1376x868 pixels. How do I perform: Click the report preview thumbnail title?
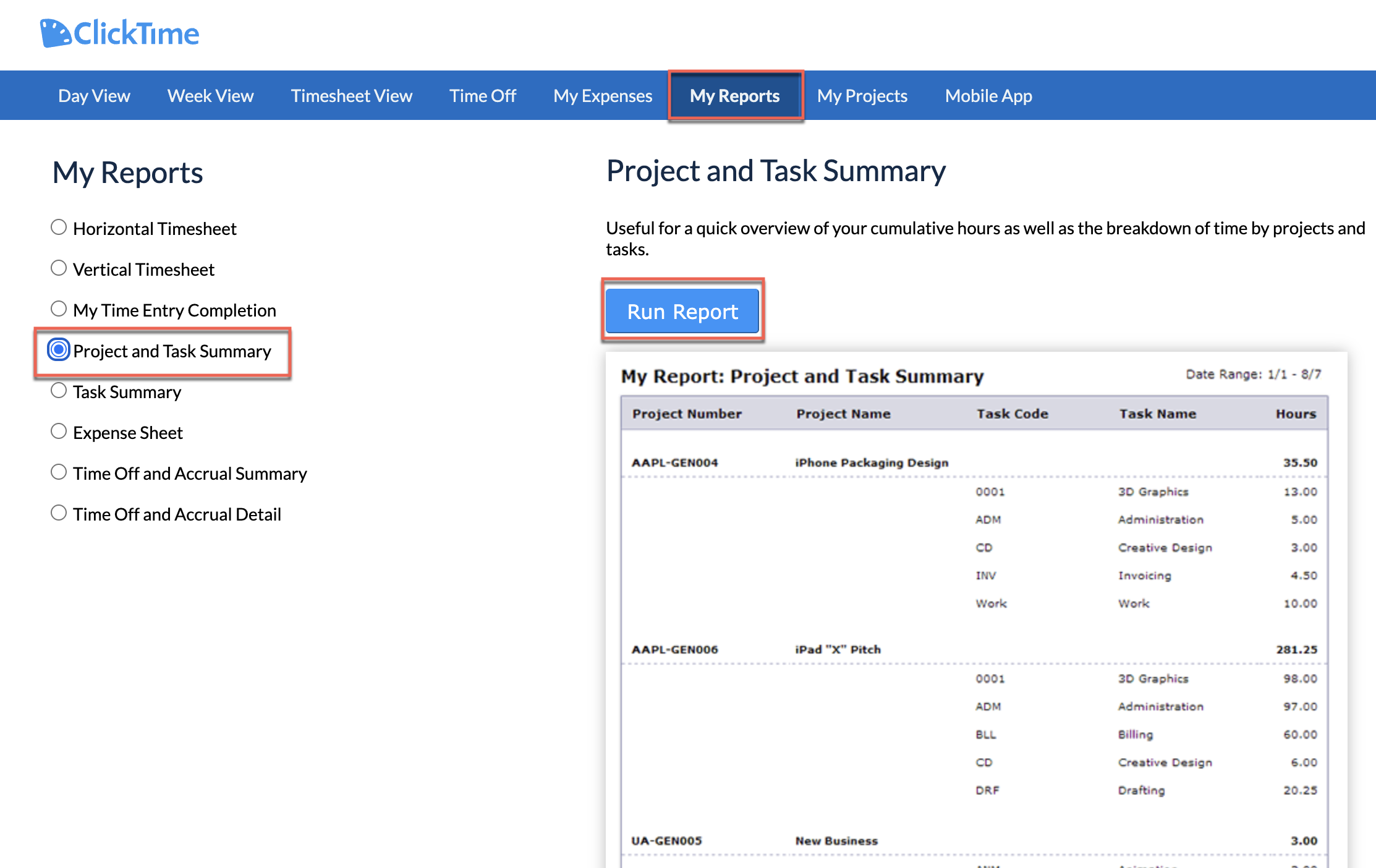[802, 376]
